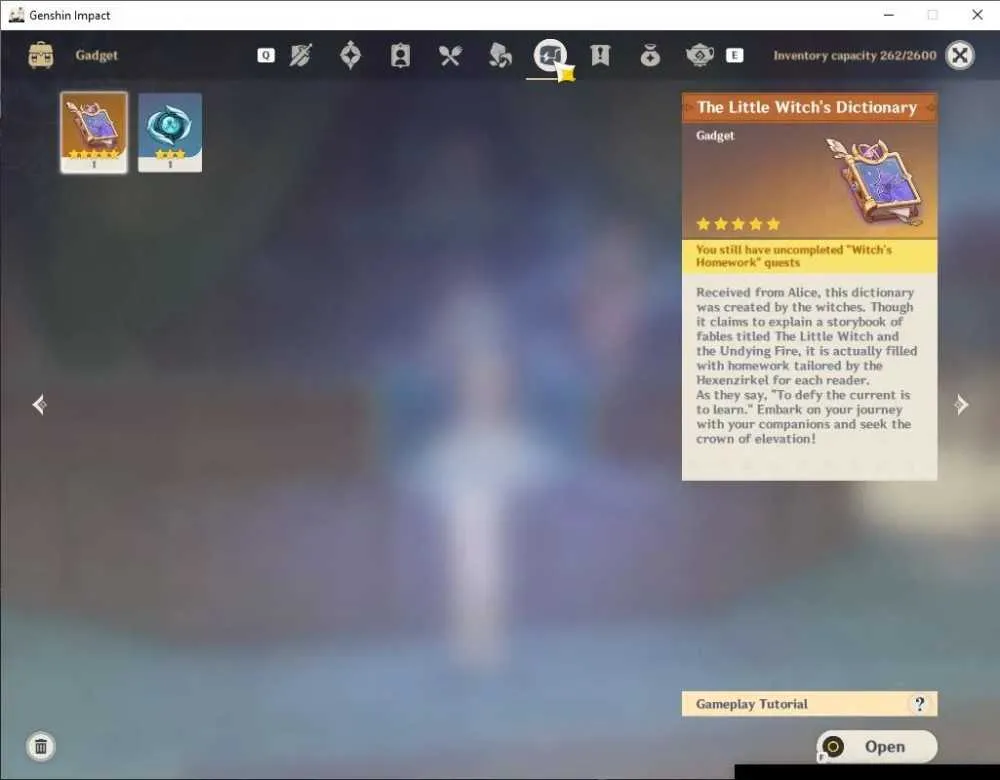Click the trash can delete icon
Screen dimensions: 1000x780
coord(41,746)
